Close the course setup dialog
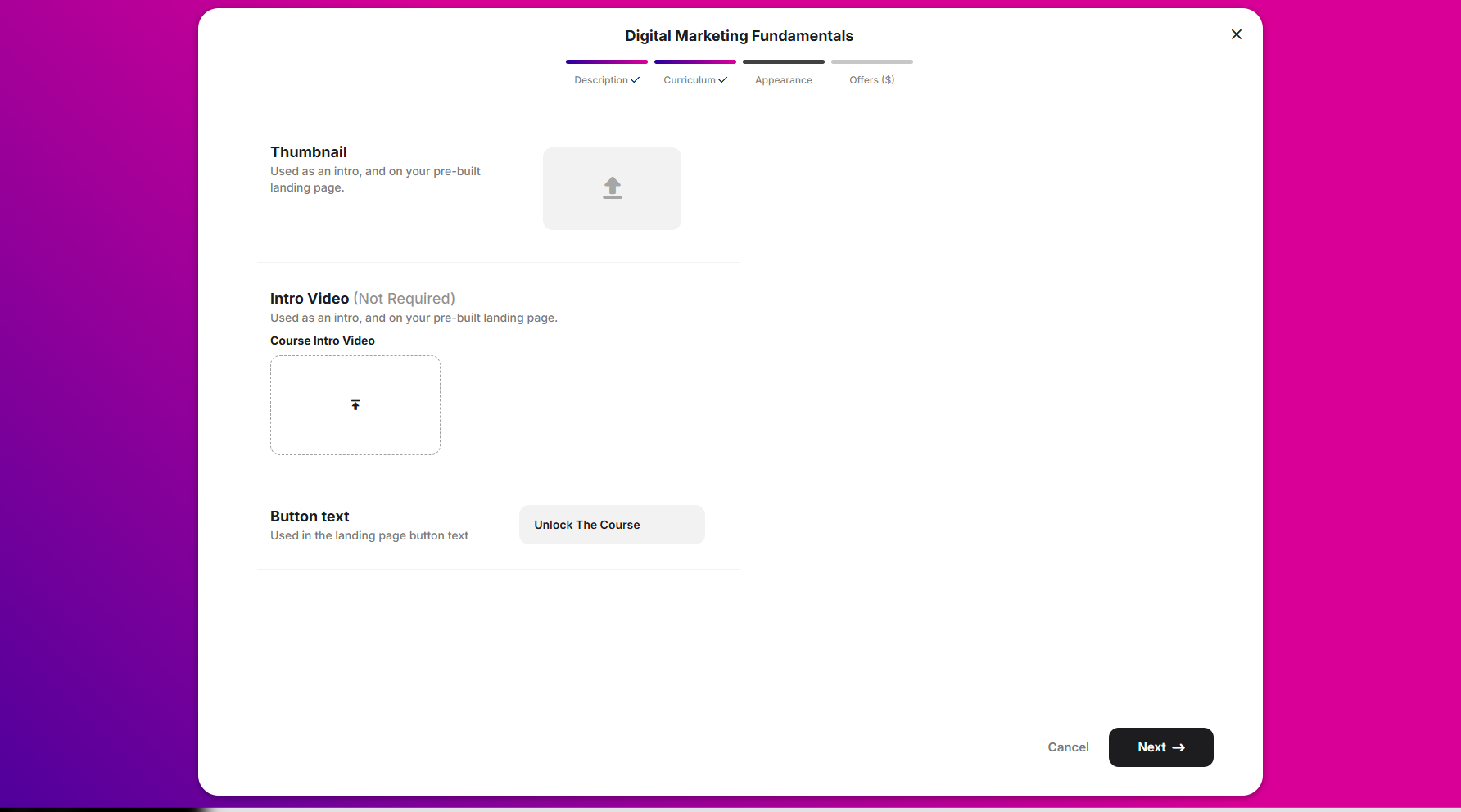The width and height of the screenshot is (1461, 812). point(1237,34)
